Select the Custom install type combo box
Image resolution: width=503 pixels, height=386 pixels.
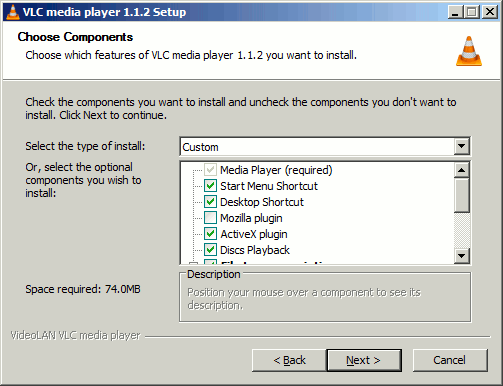pos(325,146)
